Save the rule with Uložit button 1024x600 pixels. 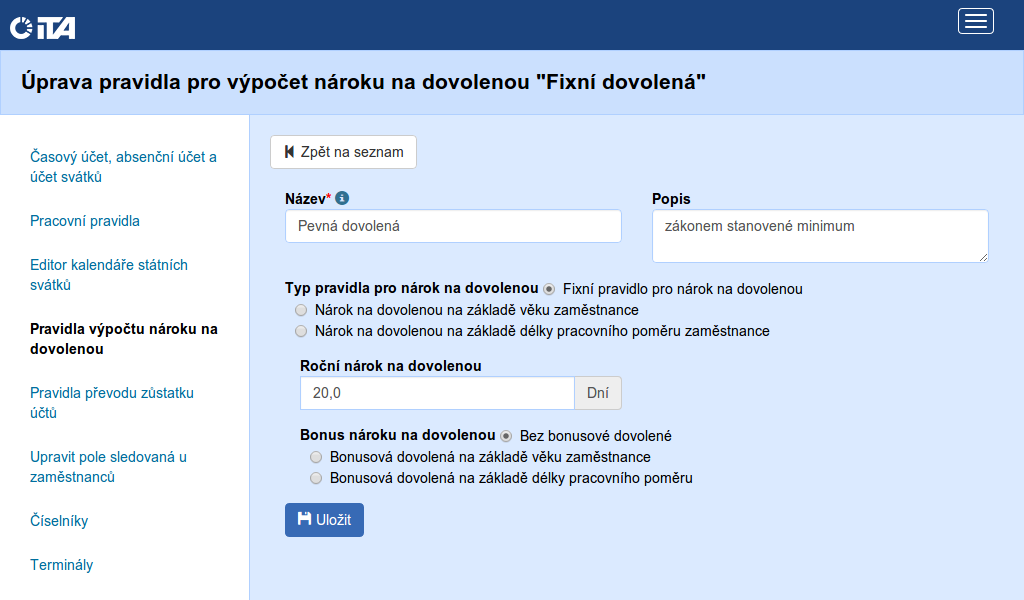324,520
